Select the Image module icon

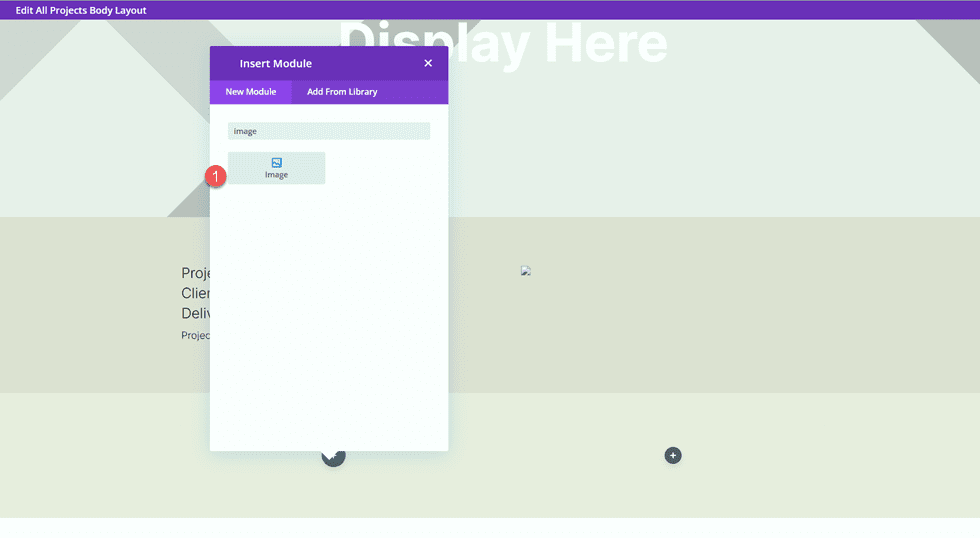[x=276, y=162]
